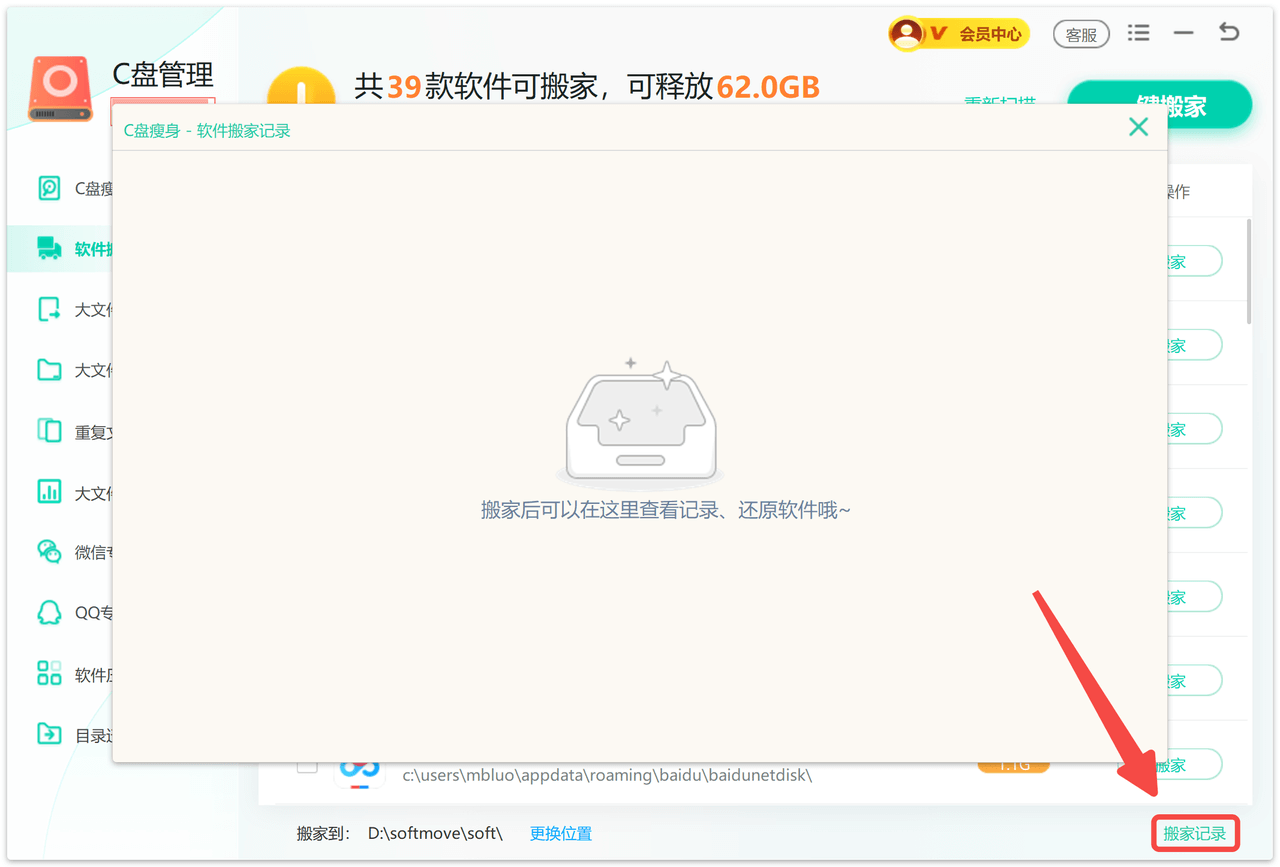
Task: Click the four-squares 软件 icon in sidebar
Action: [49, 673]
